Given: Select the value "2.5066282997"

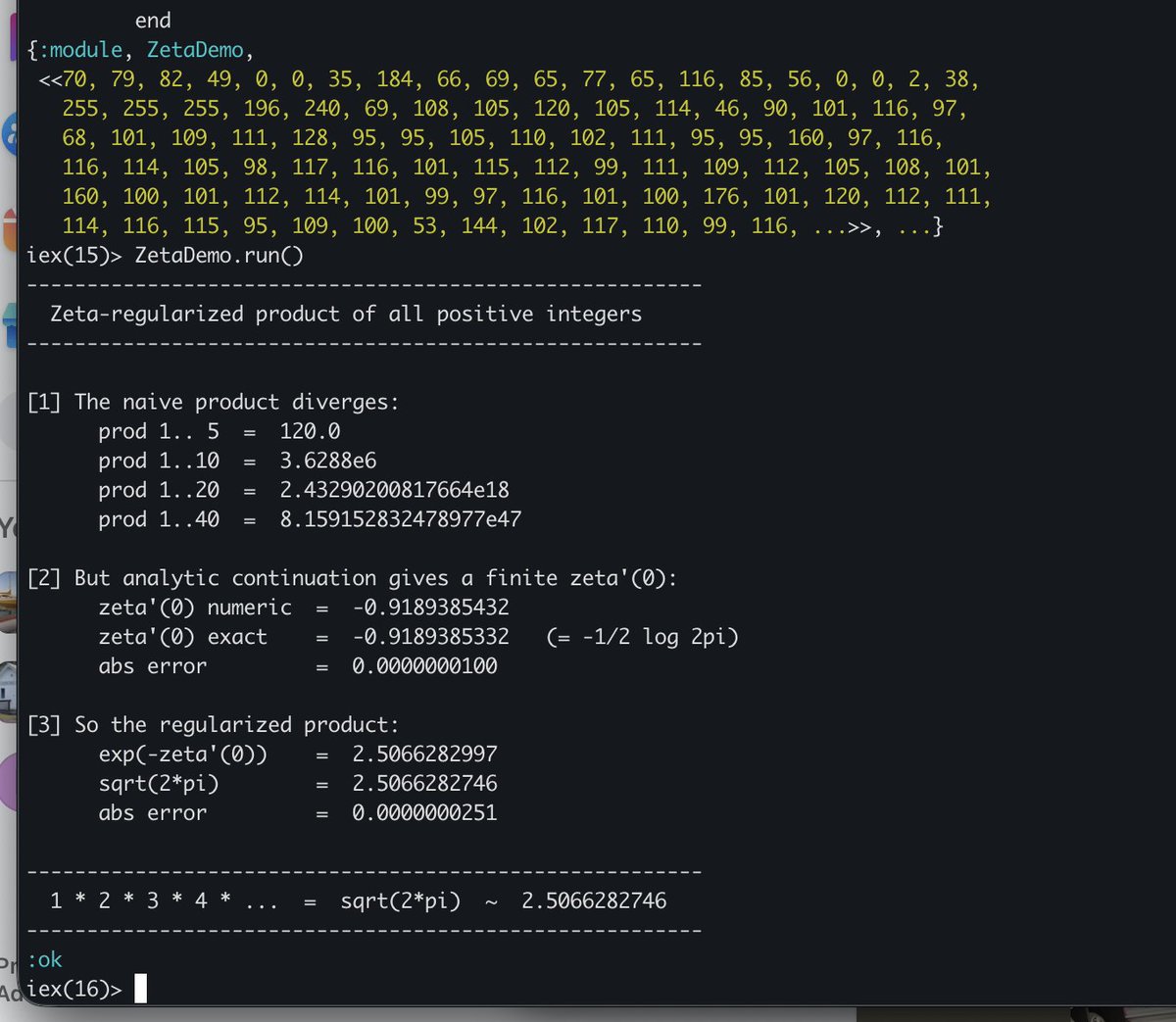Looking at the screenshot, I should pyautogui.click(x=425, y=754).
